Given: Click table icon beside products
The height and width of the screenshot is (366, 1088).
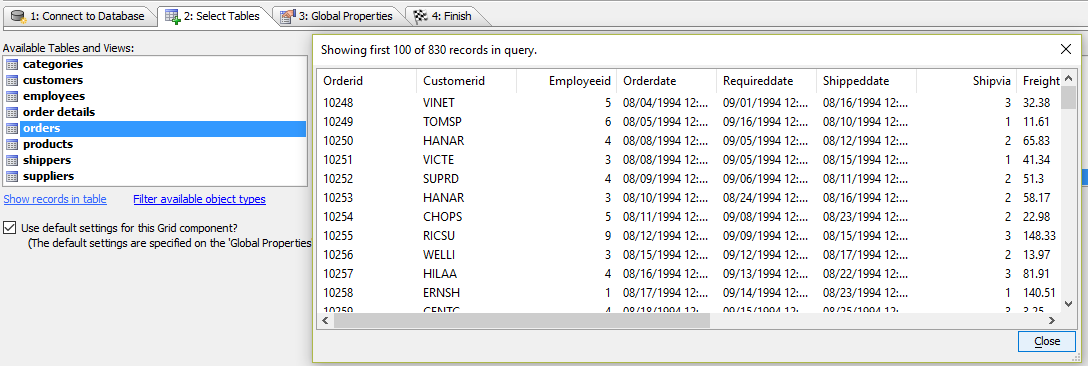Looking at the screenshot, I should 12,144.
